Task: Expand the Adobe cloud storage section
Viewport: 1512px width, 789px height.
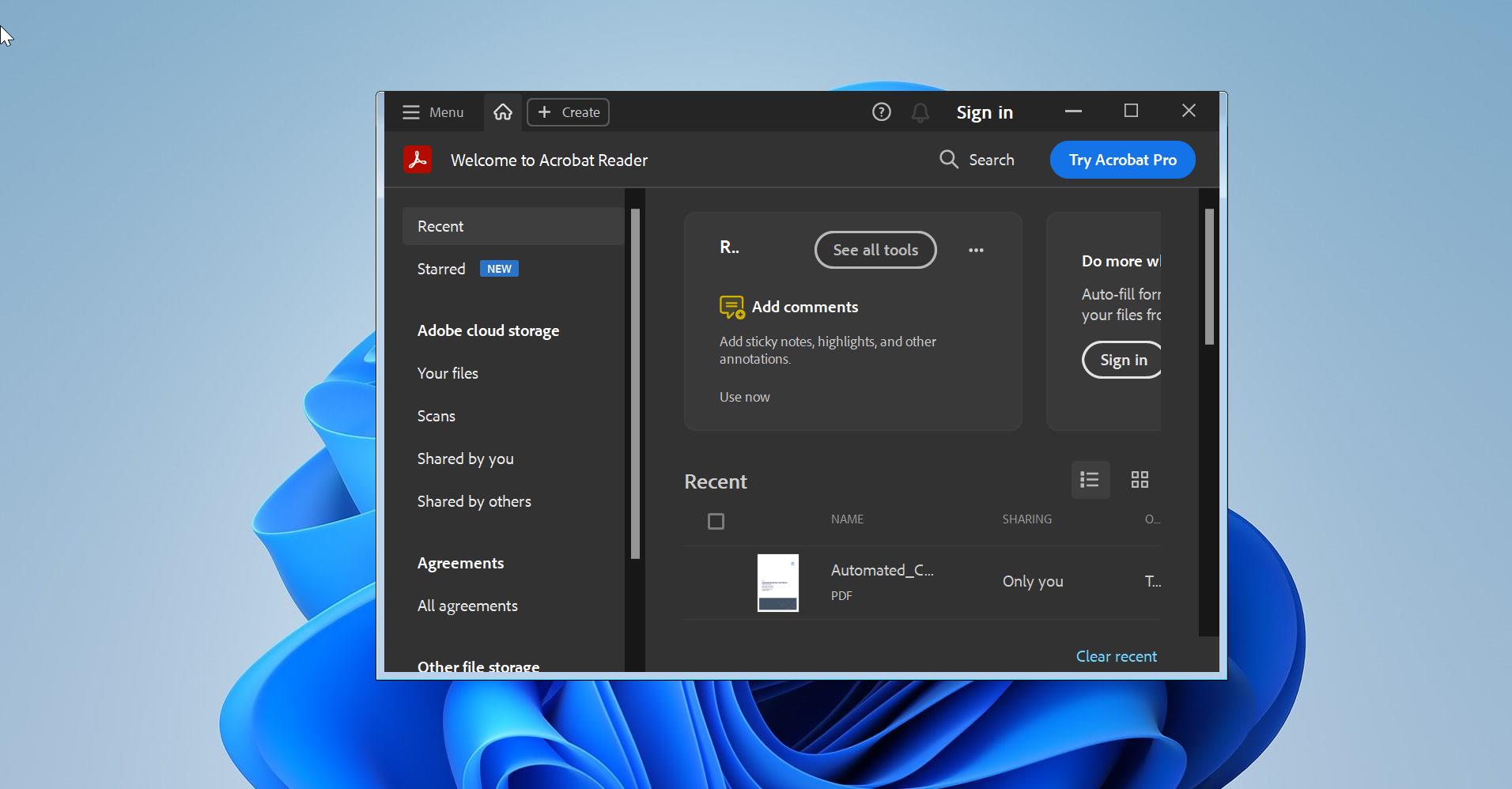Action: click(x=488, y=330)
